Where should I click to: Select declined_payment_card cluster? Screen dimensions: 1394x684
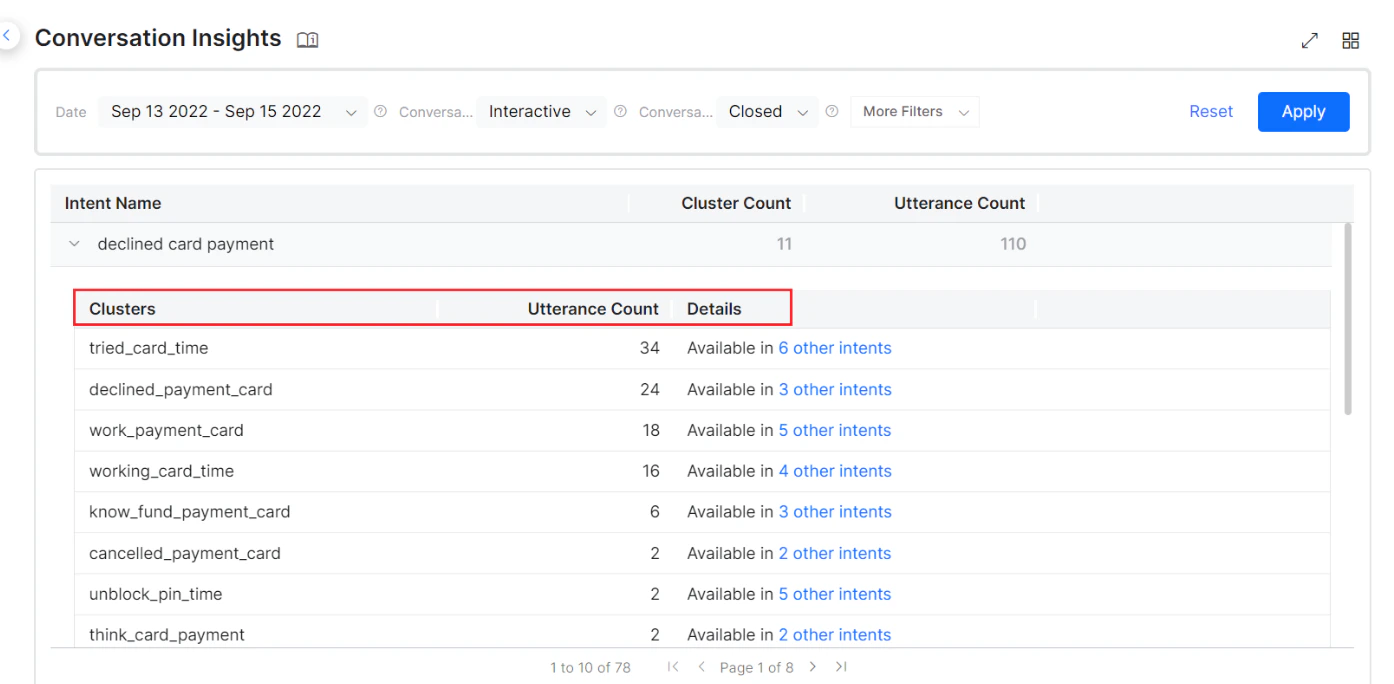[181, 390]
